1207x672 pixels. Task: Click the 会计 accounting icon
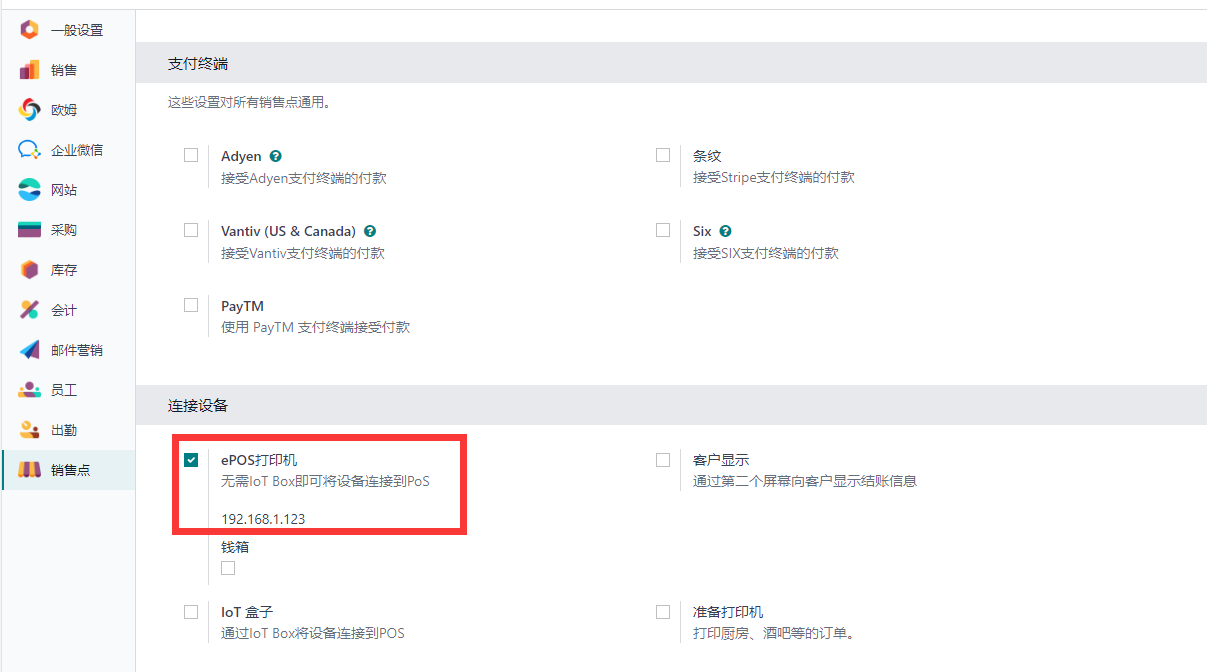click(x=29, y=310)
